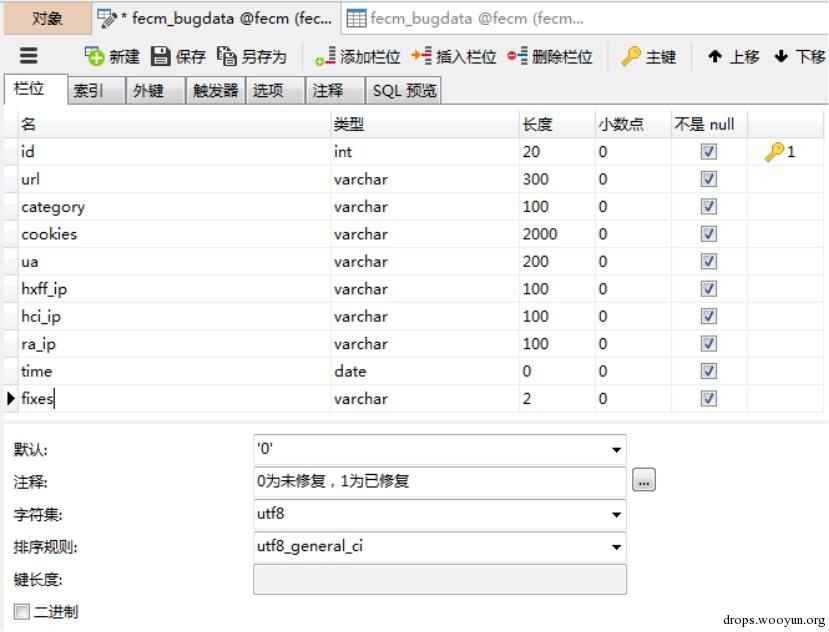The image size is (829, 632).
Task: Expand the 默认 default value dropdown
Action: click(x=616, y=450)
